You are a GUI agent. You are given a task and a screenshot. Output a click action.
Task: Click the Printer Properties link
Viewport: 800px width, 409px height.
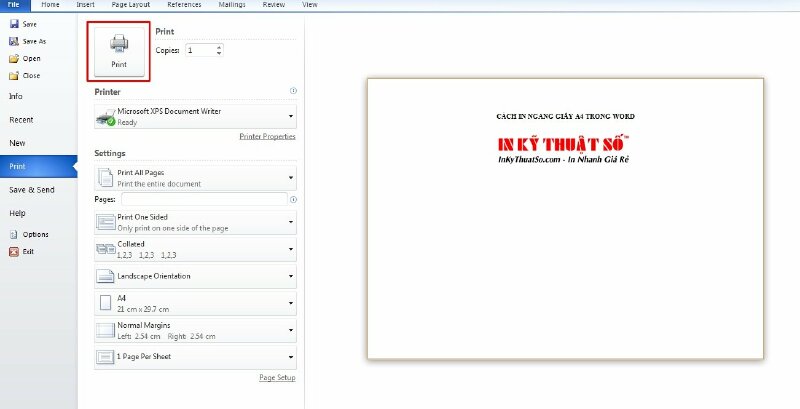click(267, 136)
